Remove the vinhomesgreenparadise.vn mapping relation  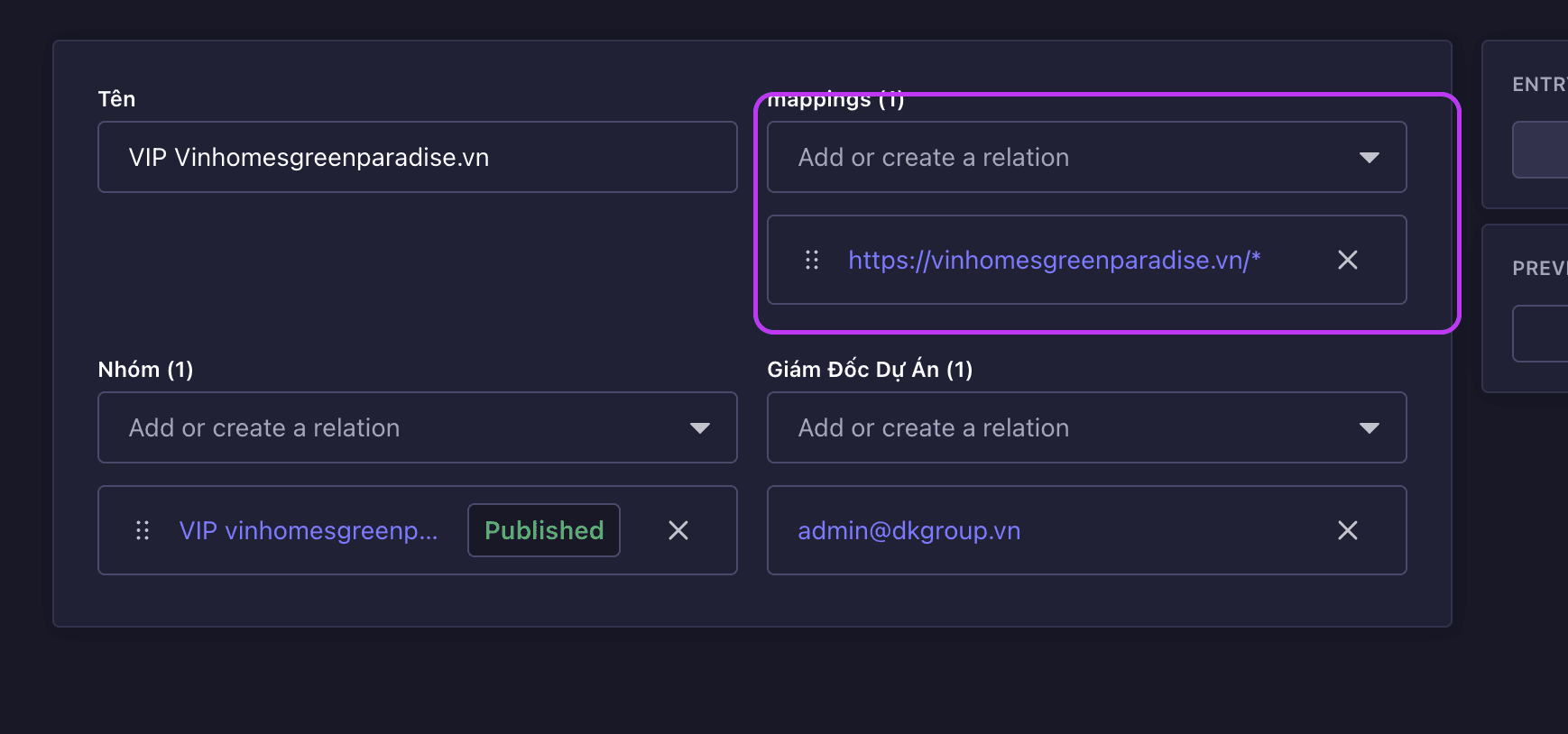point(1347,260)
